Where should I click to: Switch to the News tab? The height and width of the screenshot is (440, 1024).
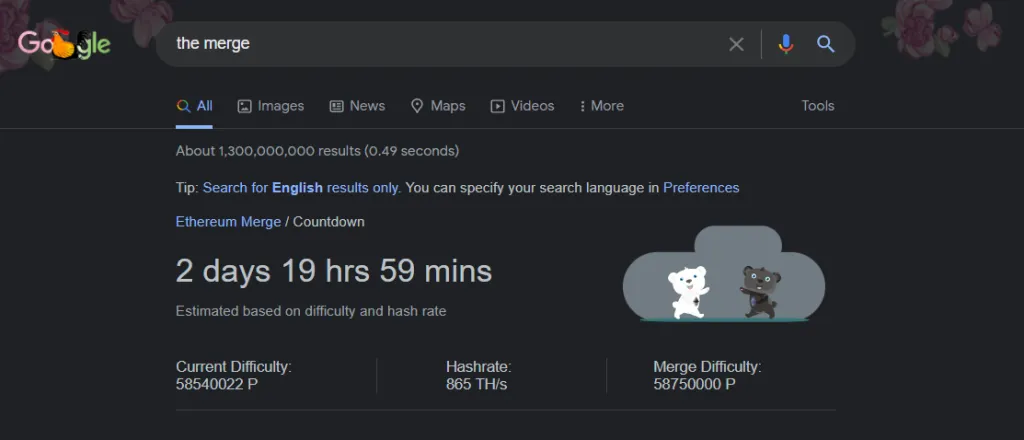(x=357, y=106)
